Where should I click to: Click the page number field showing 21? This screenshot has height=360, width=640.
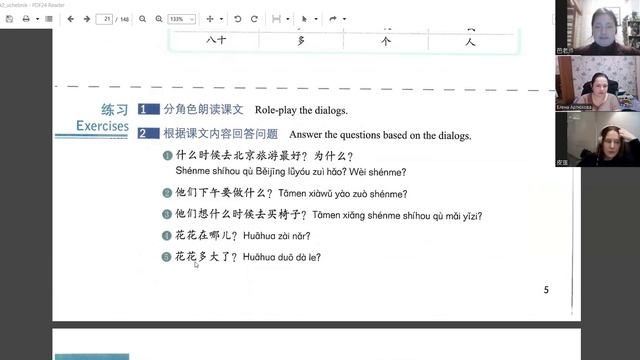[104, 19]
